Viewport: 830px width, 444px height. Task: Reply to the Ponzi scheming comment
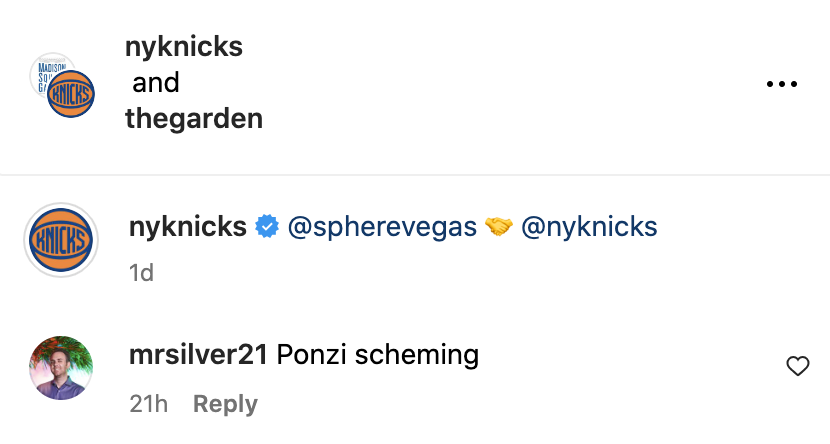pyautogui.click(x=225, y=404)
